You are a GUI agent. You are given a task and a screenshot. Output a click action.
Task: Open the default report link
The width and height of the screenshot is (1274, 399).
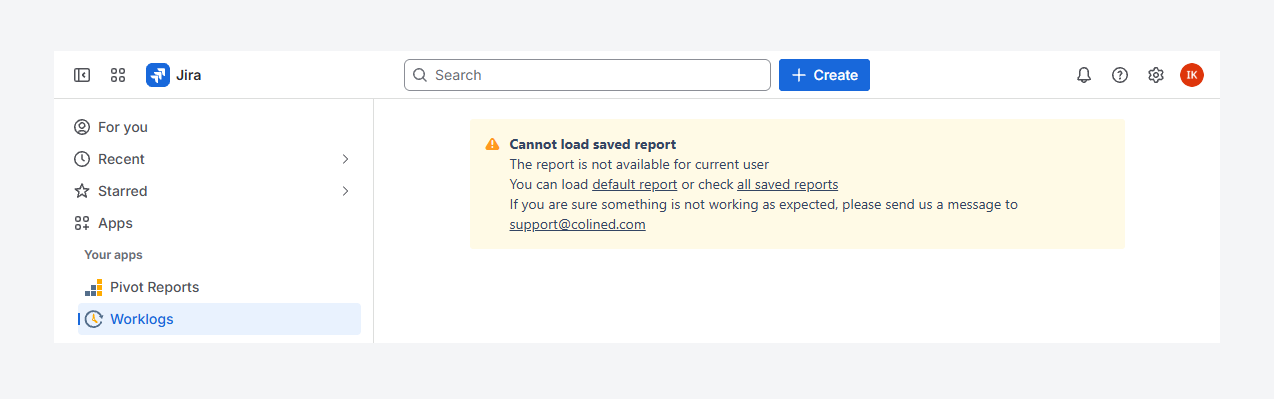click(x=635, y=184)
